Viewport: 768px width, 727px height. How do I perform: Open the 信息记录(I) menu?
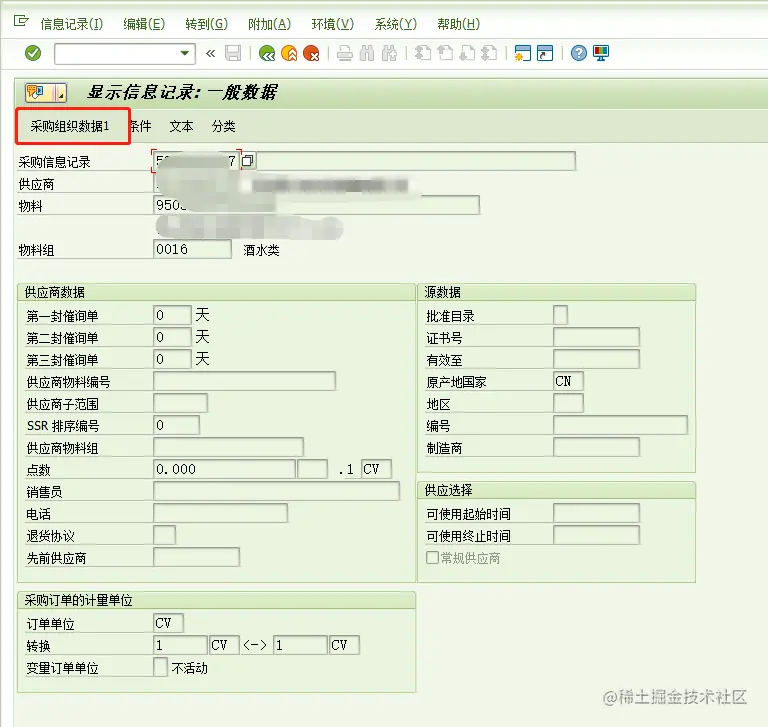click(x=72, y=24)
